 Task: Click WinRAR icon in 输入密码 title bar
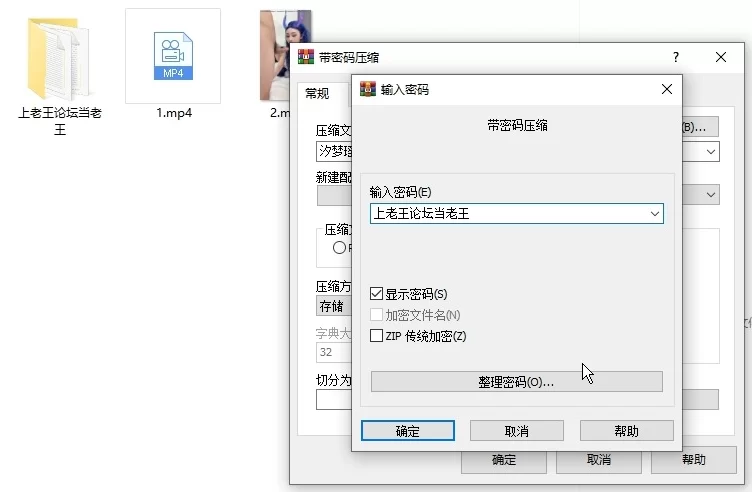point(367,89)
